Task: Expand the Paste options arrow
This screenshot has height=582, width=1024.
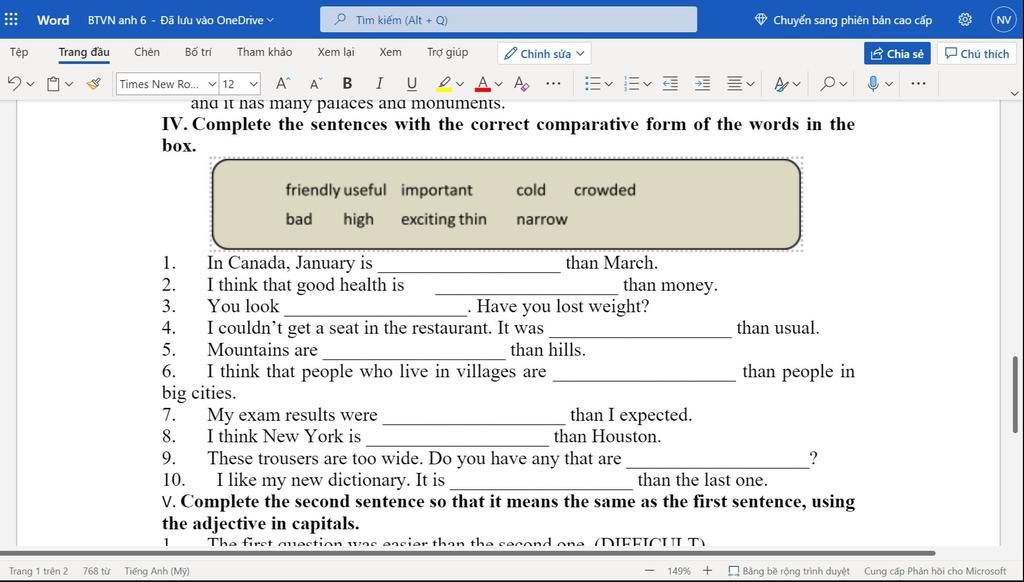Action: pyautogui.click(x=69, y=84)
